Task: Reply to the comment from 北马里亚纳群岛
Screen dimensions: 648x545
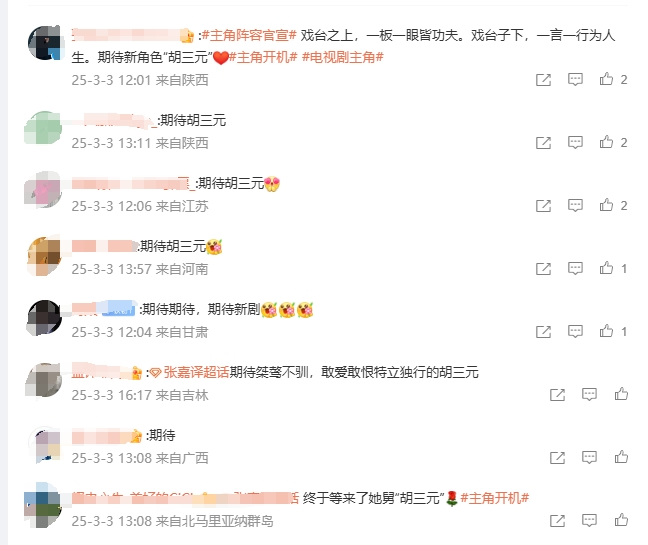Action: pos(589,520)
